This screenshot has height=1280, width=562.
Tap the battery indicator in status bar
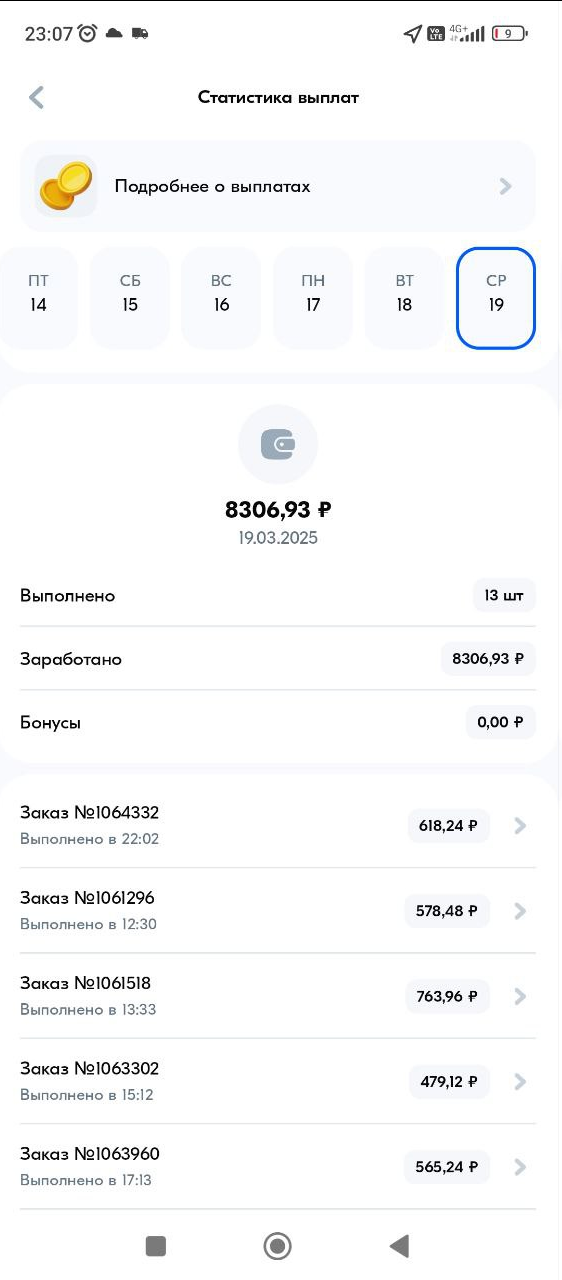(509, 33)
